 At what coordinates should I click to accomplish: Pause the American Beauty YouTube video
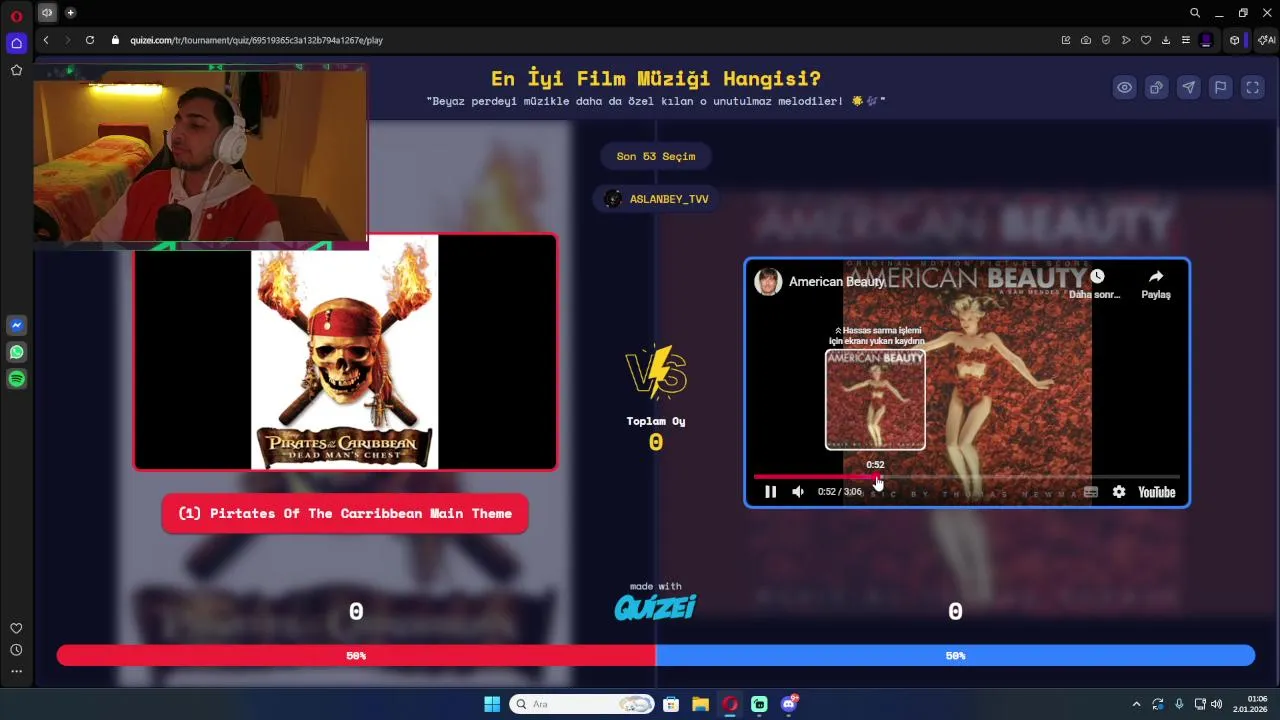pos(770,491)
